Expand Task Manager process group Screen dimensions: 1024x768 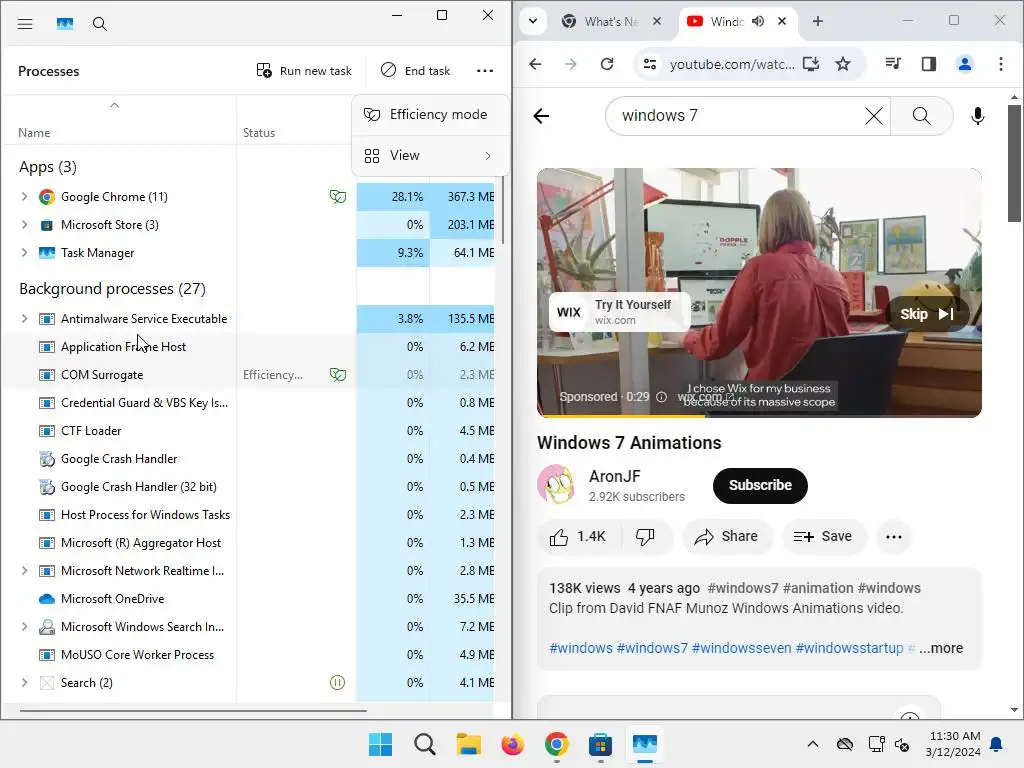[x=24, y=253]
